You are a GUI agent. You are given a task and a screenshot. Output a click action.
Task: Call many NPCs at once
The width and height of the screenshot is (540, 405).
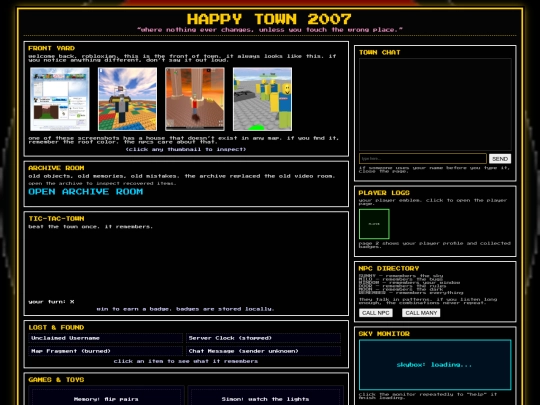(421, 313)
